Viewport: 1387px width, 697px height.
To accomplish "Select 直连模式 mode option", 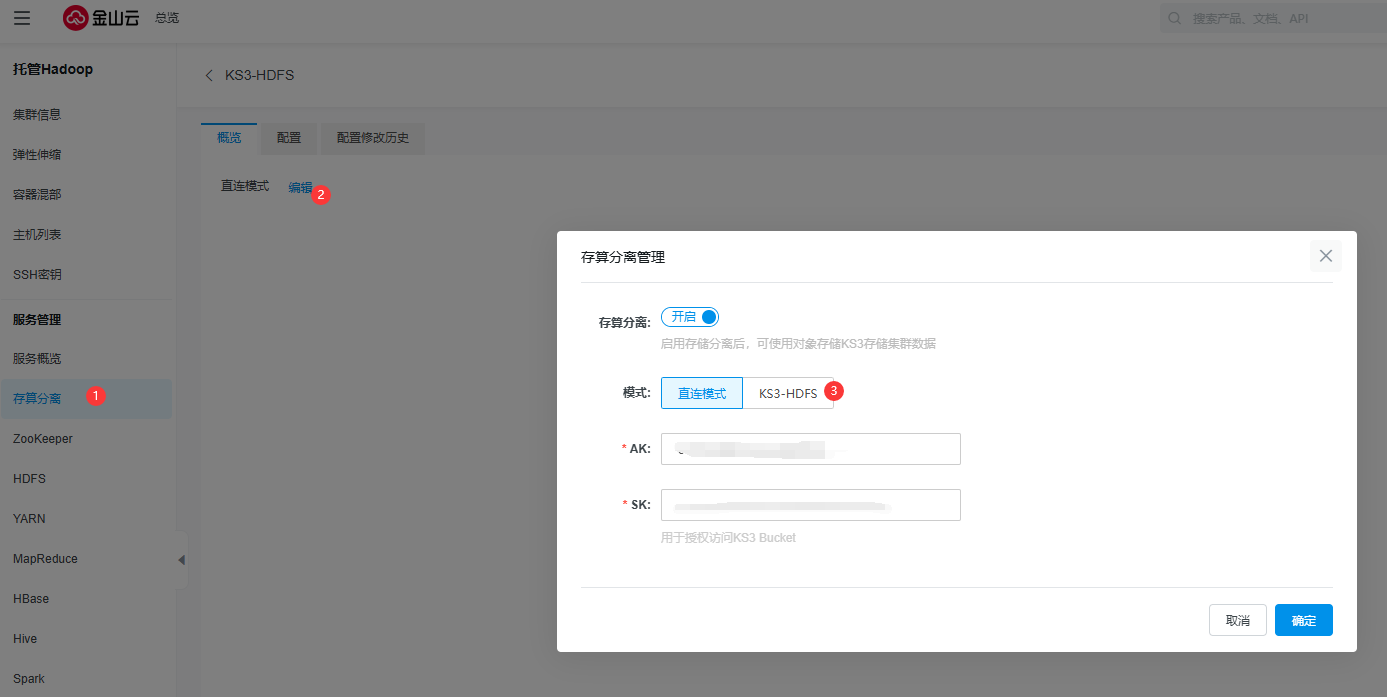I will click(702, 394).
